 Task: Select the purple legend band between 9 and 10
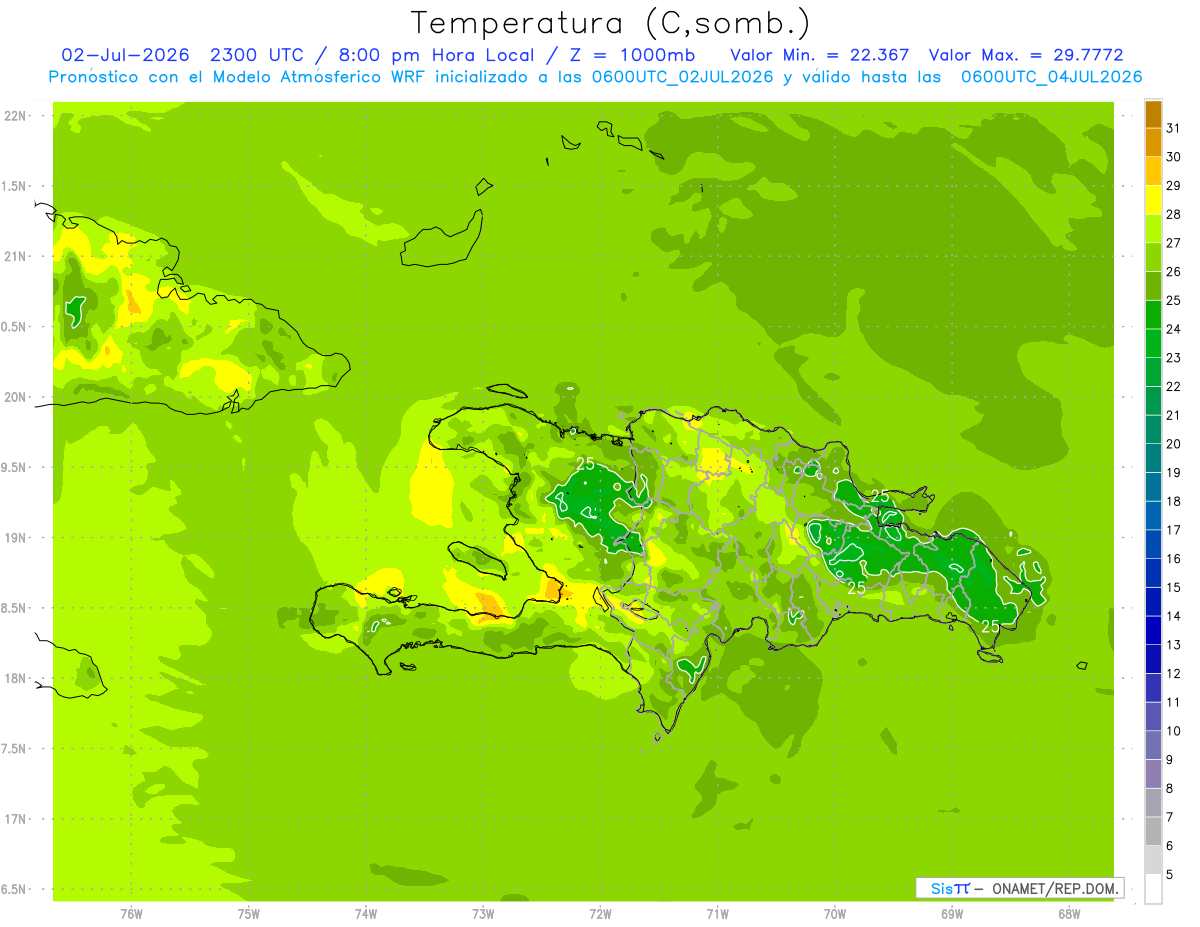[x=1153, y=745]
